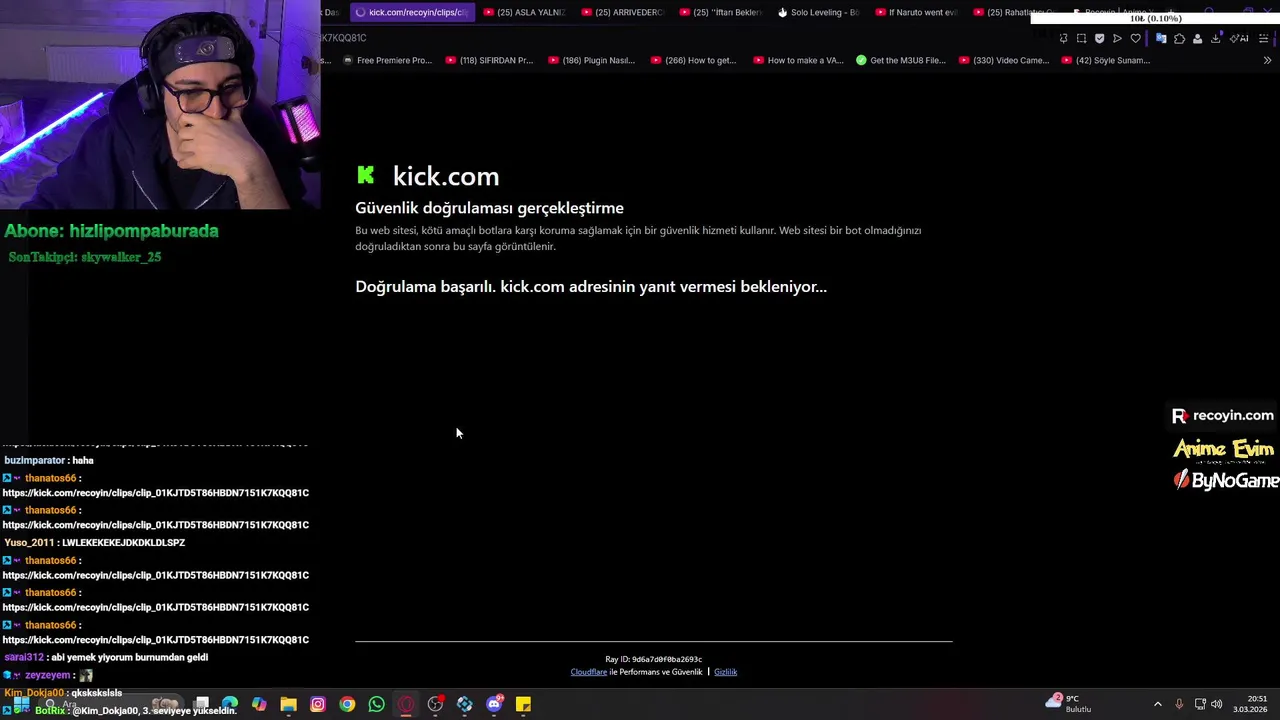Open Copilot from the taskbar
This screenshot has height=720, width=1280.
coord(259,704)
